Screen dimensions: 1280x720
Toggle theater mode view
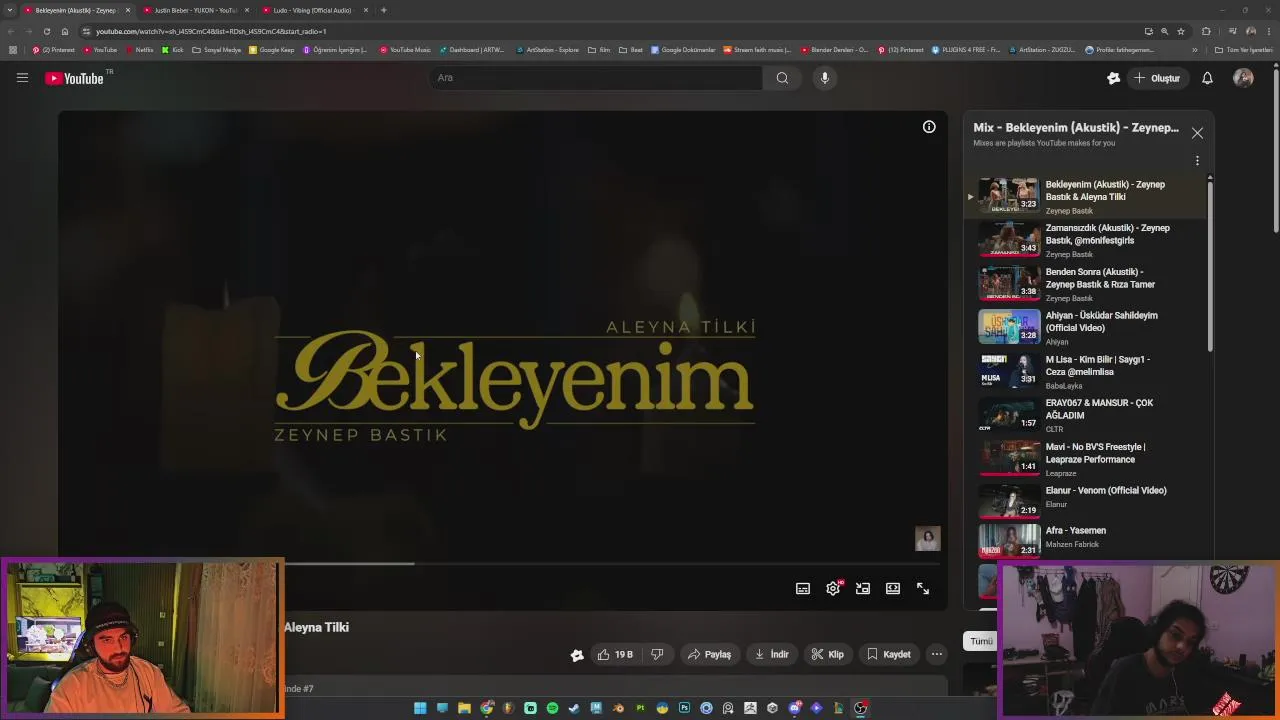(x=893, y=589)
